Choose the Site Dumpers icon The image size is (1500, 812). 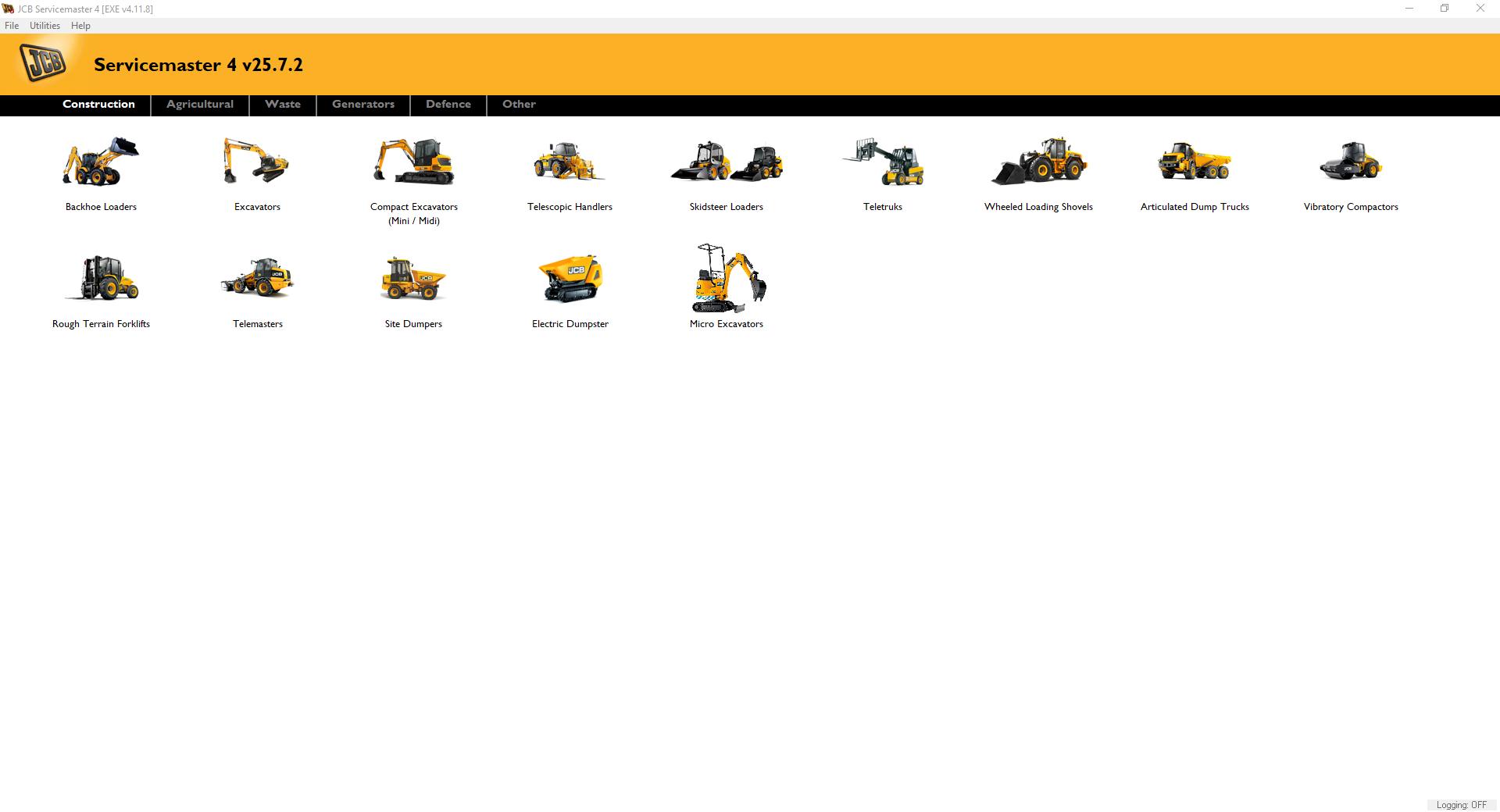coord(413,278)
